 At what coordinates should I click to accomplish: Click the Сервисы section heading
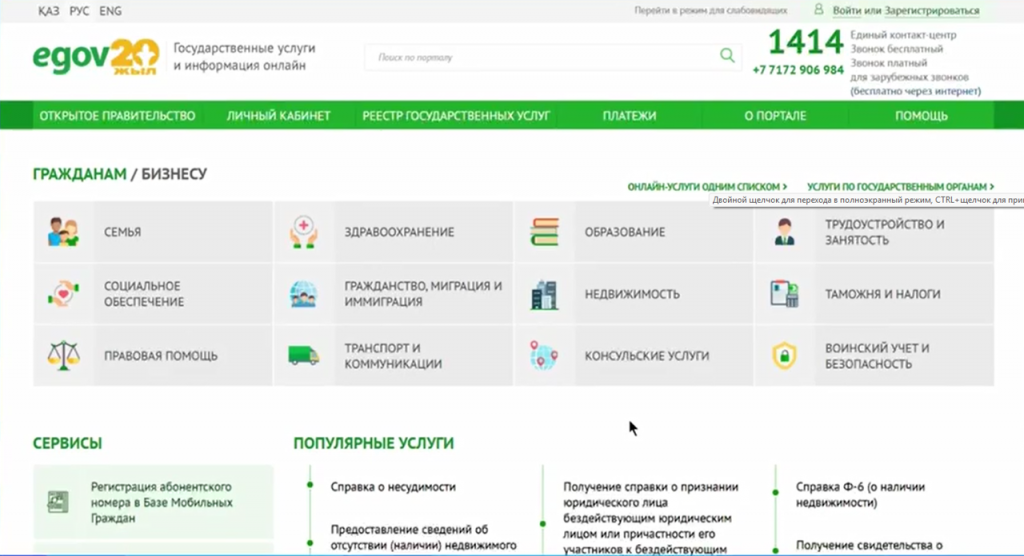(67, 443)
